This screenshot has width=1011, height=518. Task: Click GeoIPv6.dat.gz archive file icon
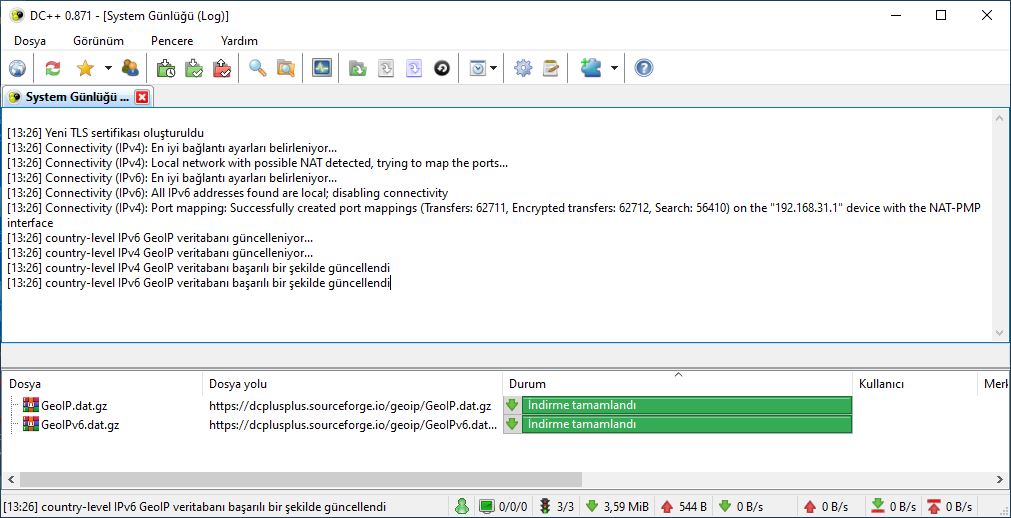30,424
